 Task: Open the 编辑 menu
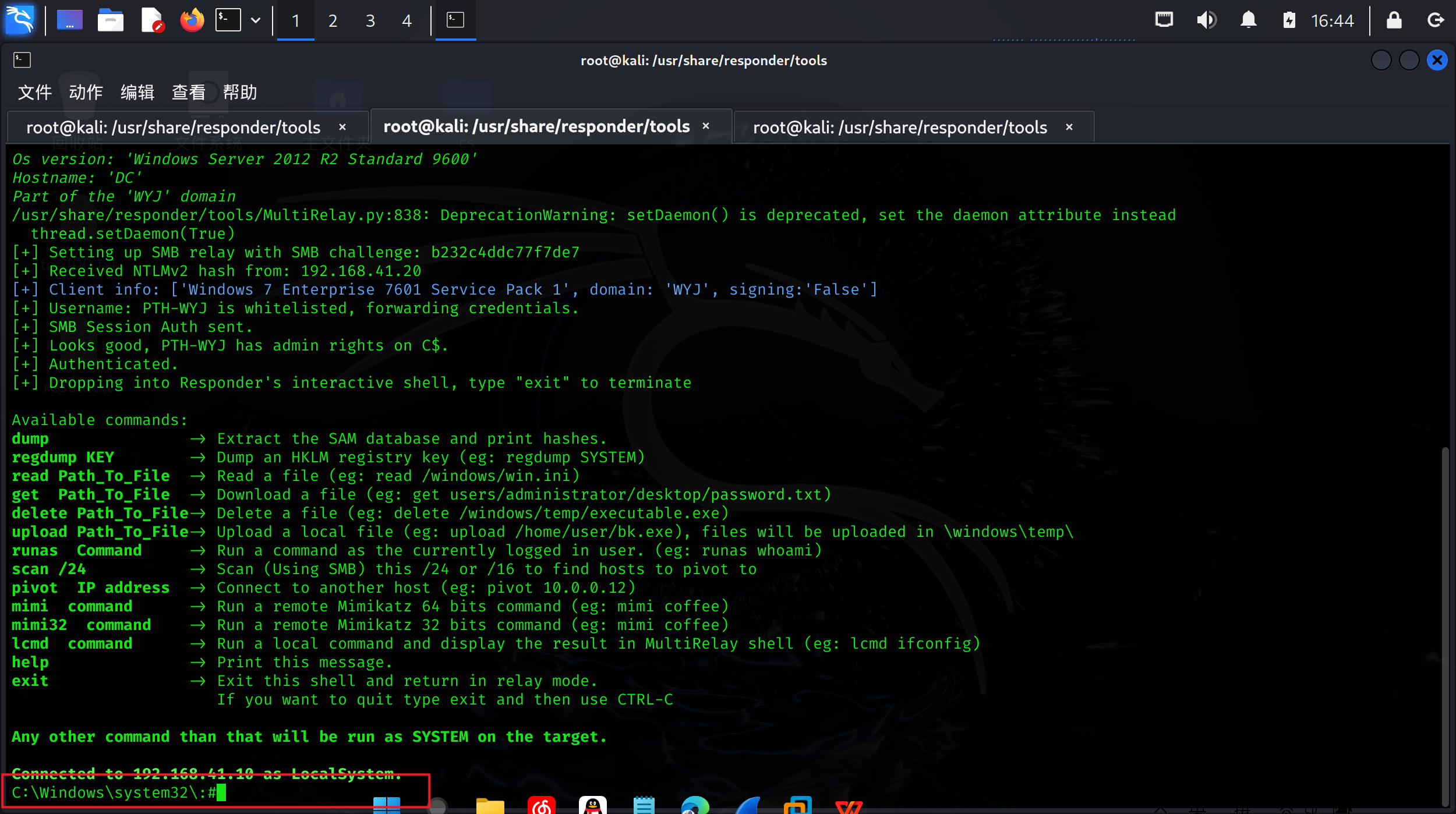(x=137, y=92)
